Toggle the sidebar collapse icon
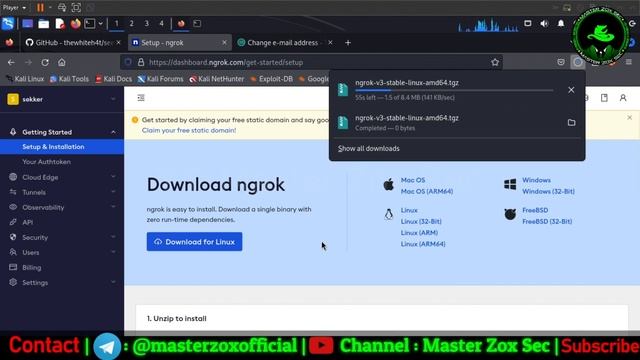 point(141,98)
